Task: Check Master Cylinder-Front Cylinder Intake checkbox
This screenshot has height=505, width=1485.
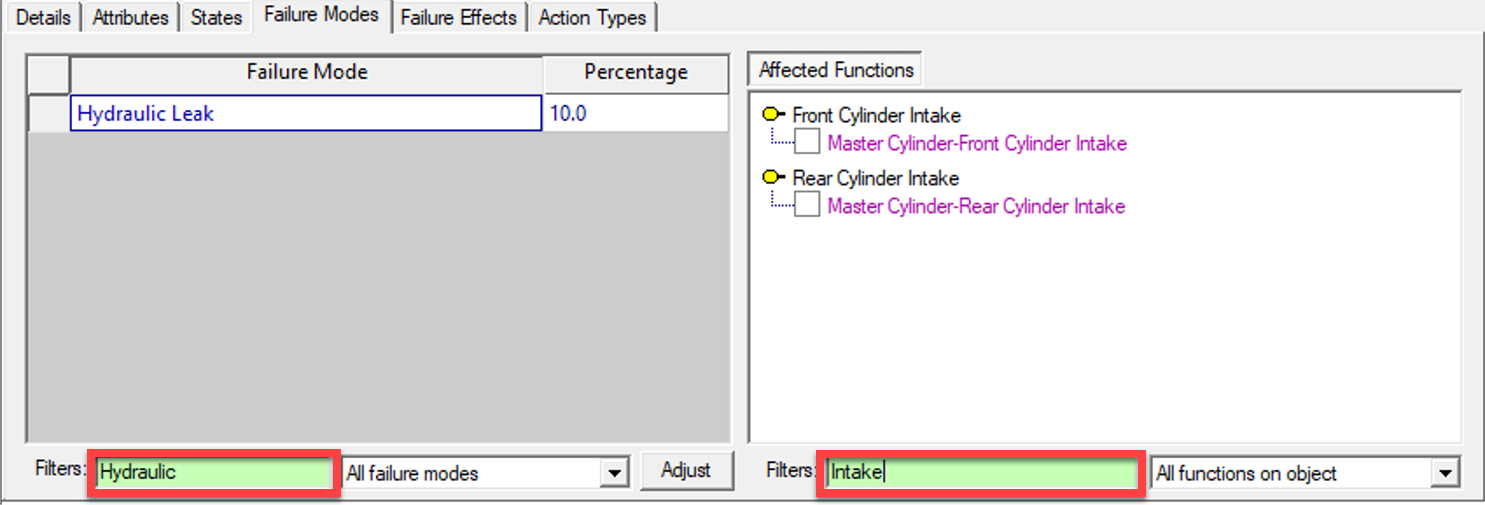Action: (807, 143)
